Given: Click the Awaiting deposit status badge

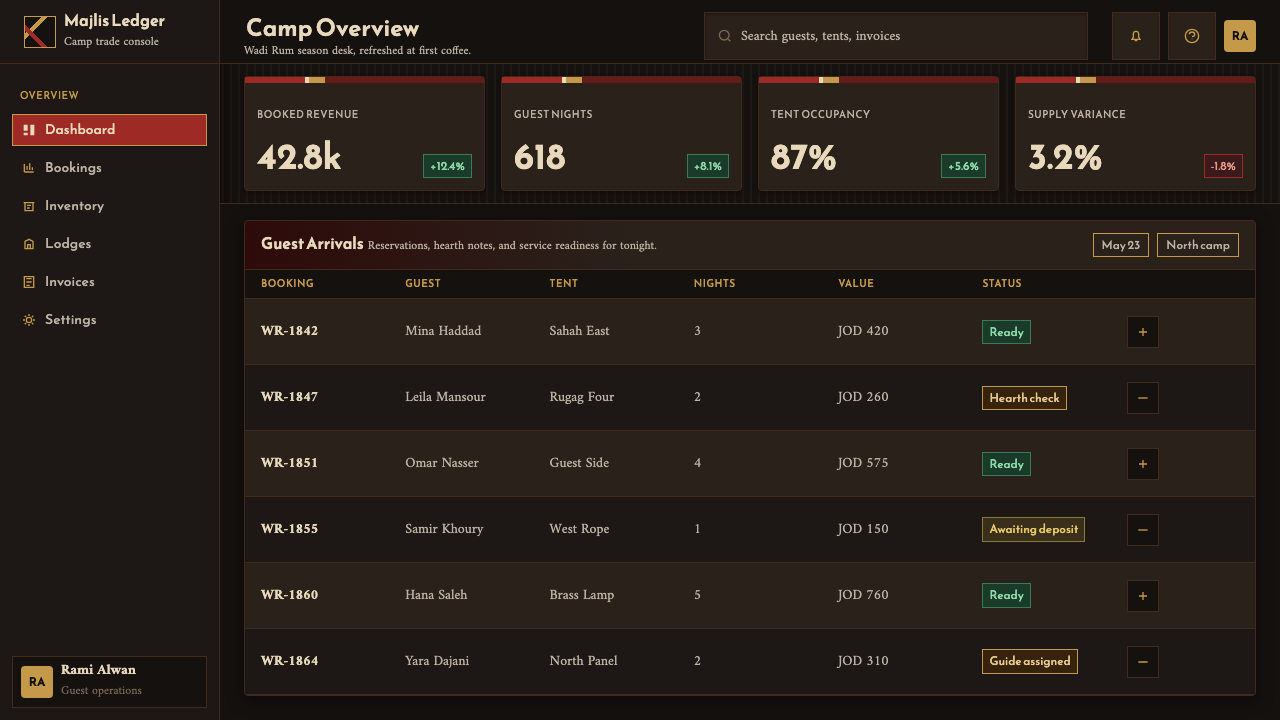Looking at the screenshot, I should pyautogui.click(x=1033, y=530).
